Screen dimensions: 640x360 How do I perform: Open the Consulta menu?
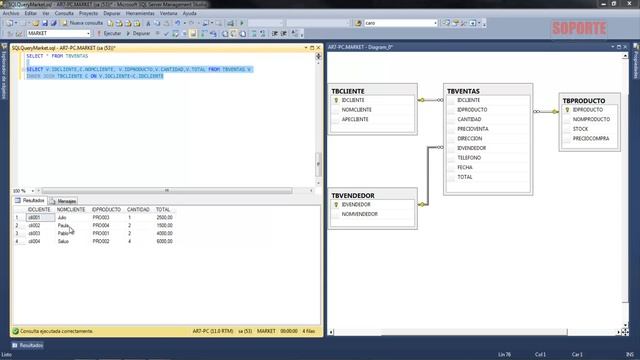pos(64,13)
